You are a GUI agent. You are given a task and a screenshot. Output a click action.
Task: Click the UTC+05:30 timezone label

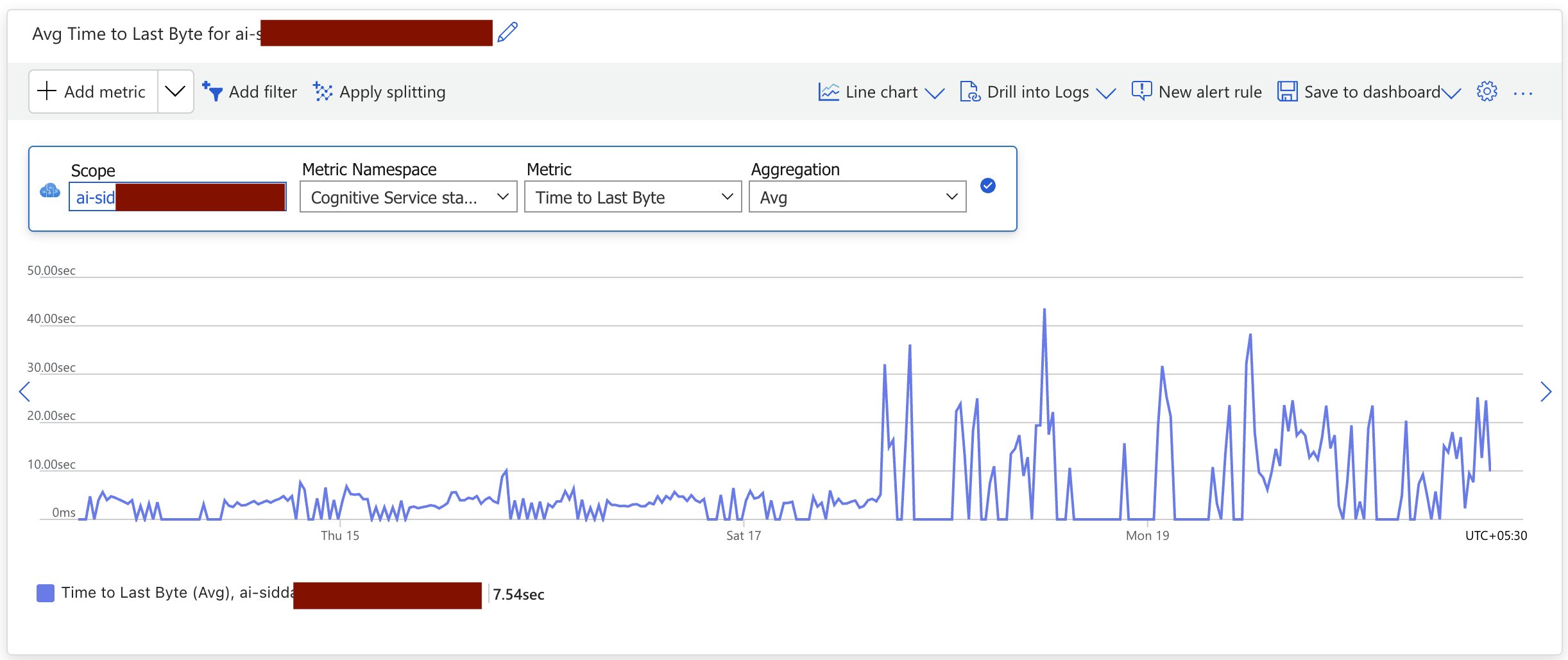[x=1496, y=535]
